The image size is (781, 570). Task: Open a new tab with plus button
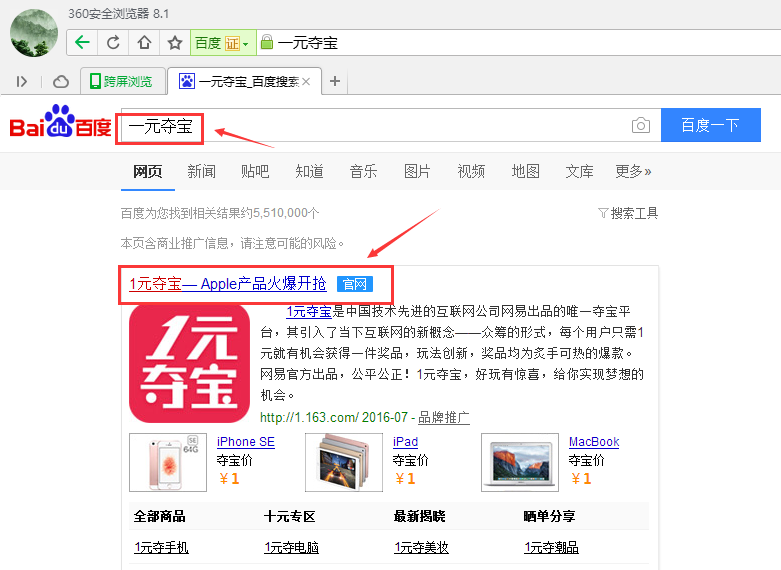(x=335, y=81)
